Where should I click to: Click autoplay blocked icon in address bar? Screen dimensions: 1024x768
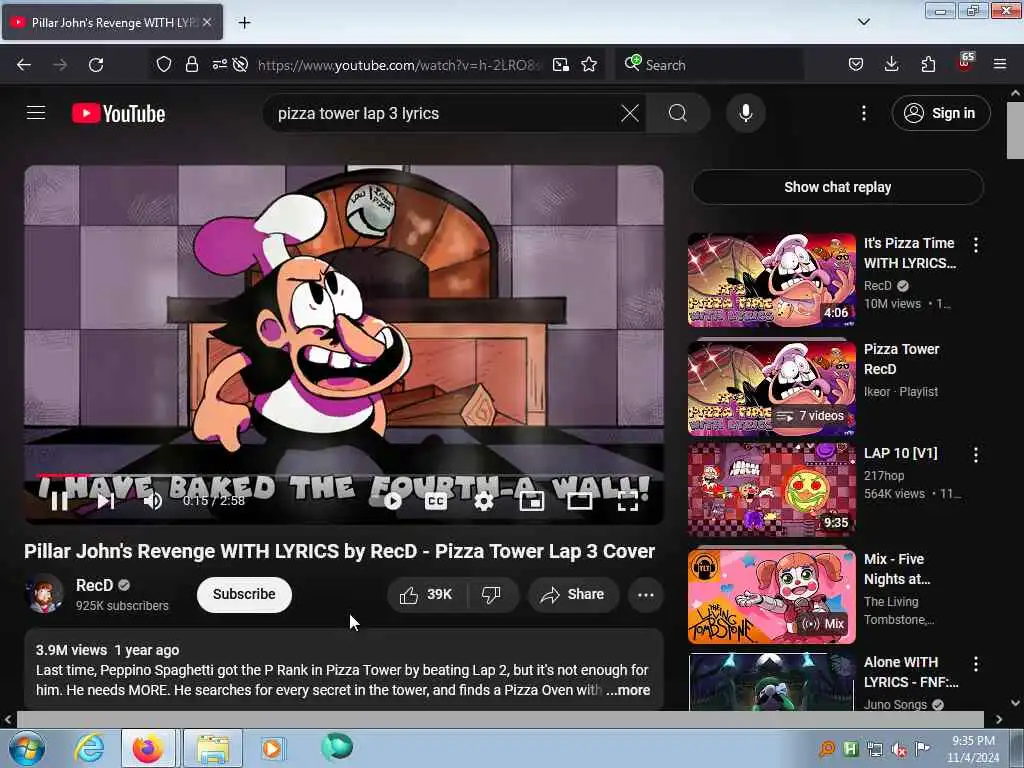click(240, 64)
